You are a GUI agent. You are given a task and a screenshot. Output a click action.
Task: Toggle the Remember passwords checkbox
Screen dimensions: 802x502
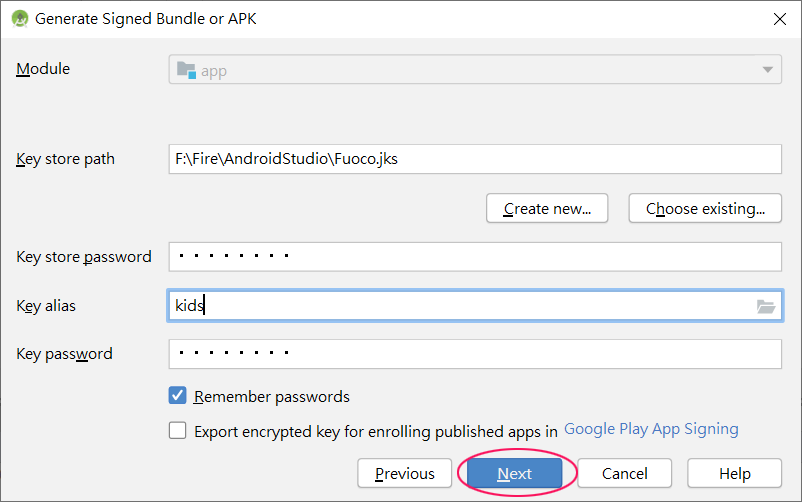[x=177, y=396]
